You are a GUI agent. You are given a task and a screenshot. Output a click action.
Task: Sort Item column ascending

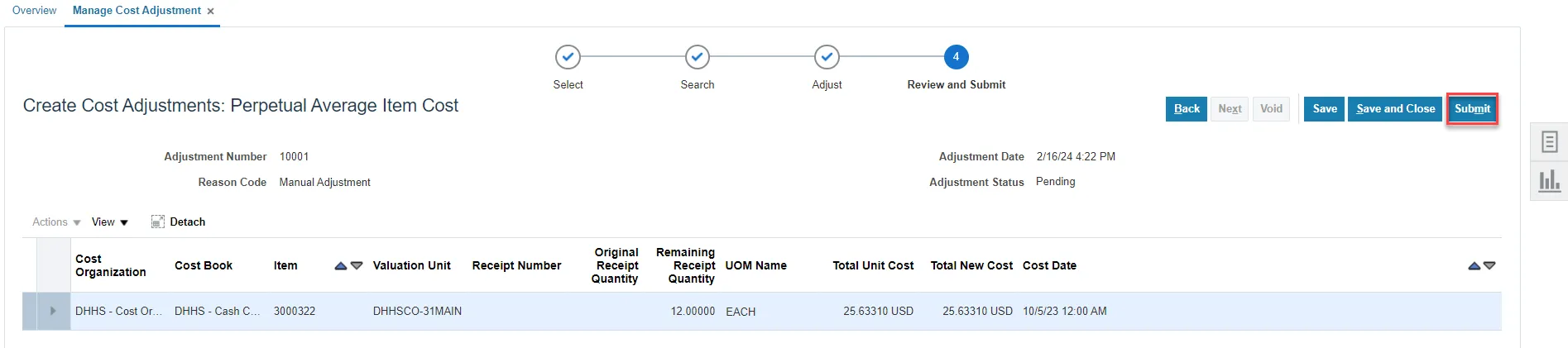340,265
